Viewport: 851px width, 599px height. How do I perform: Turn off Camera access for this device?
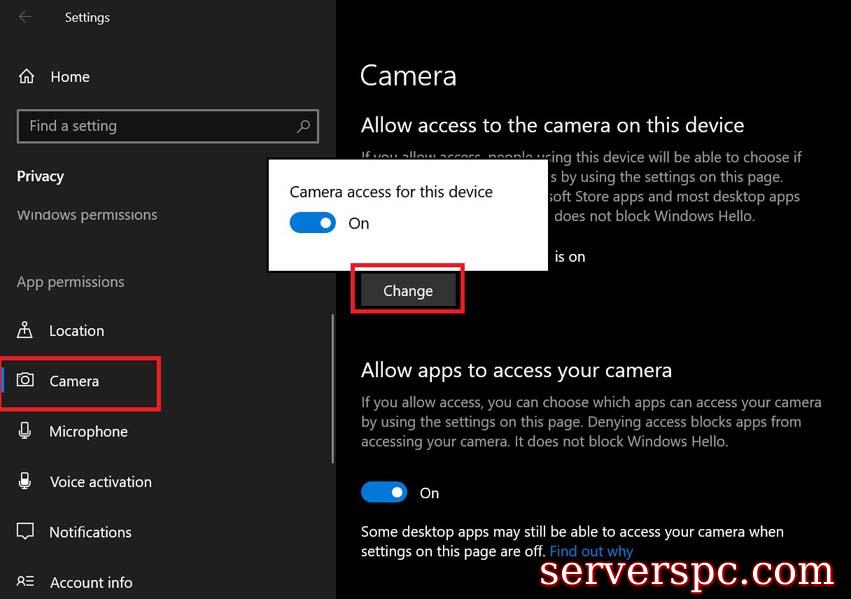point(313,223)
